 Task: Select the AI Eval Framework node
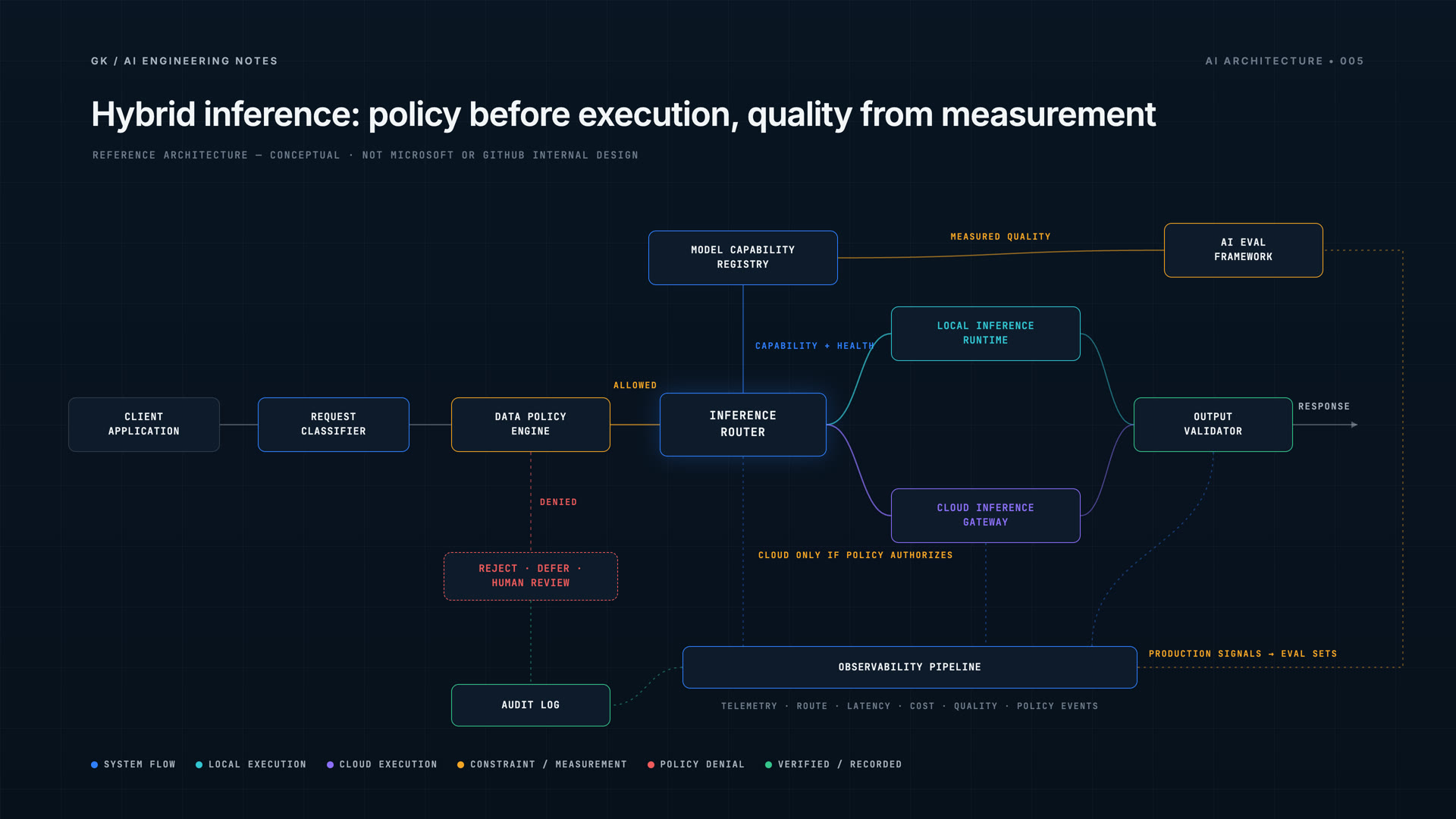(1244, 250)
